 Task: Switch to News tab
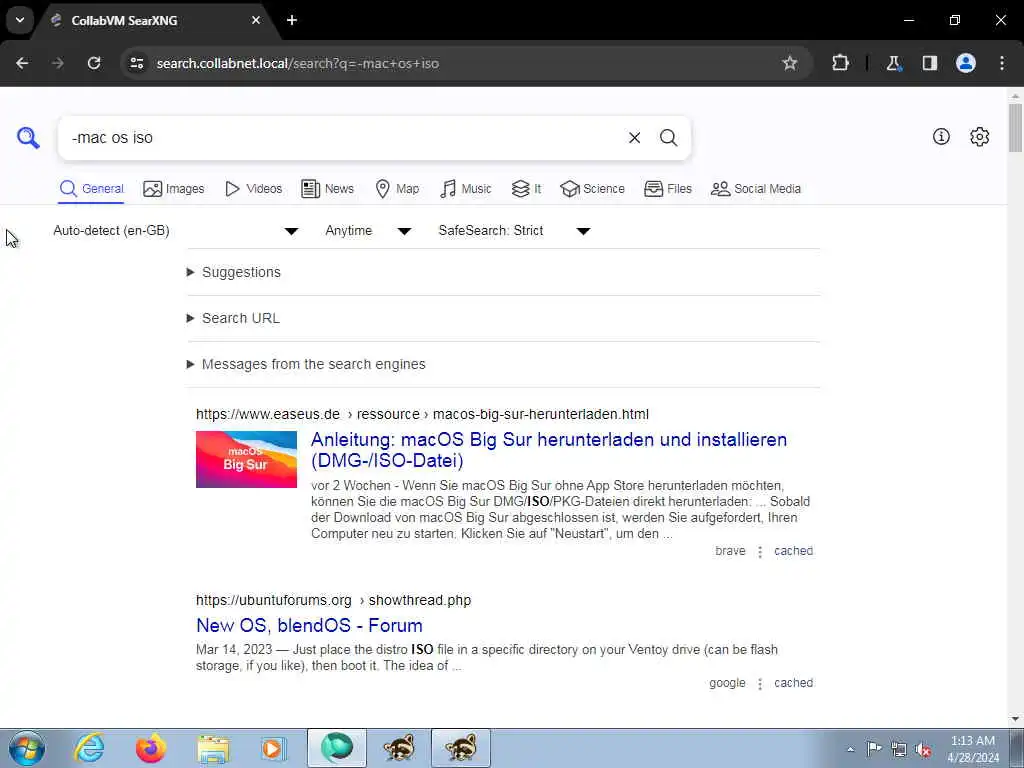pos(327,189)
